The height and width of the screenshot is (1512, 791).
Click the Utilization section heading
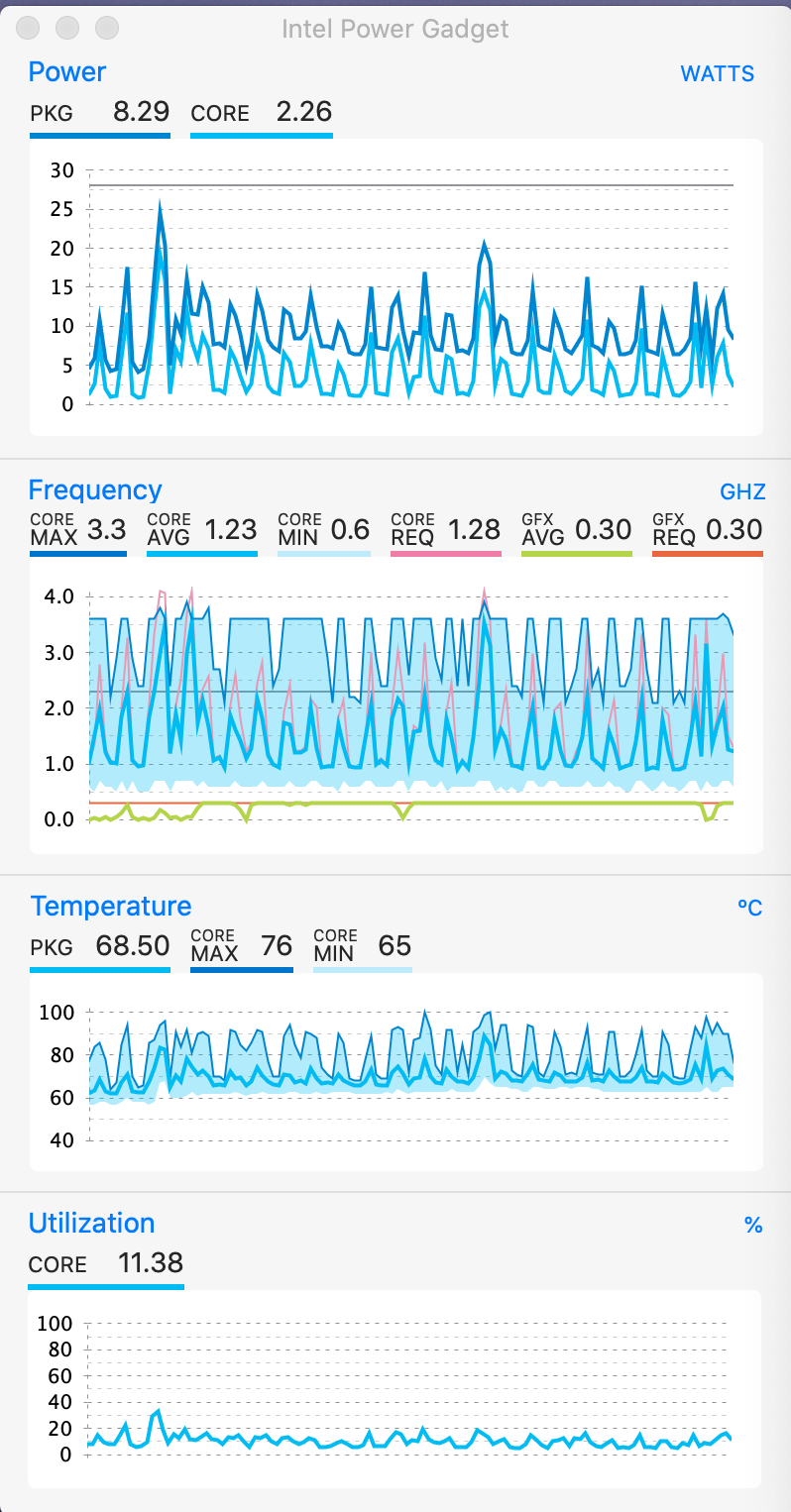92,1223
